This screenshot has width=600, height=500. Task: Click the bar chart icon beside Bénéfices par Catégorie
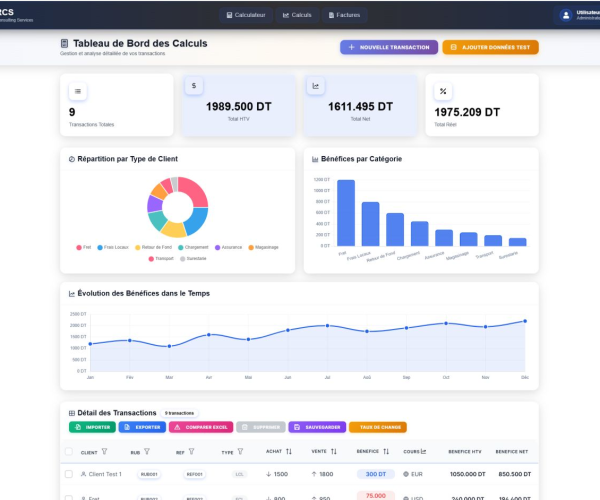click(x=315, y=159)
